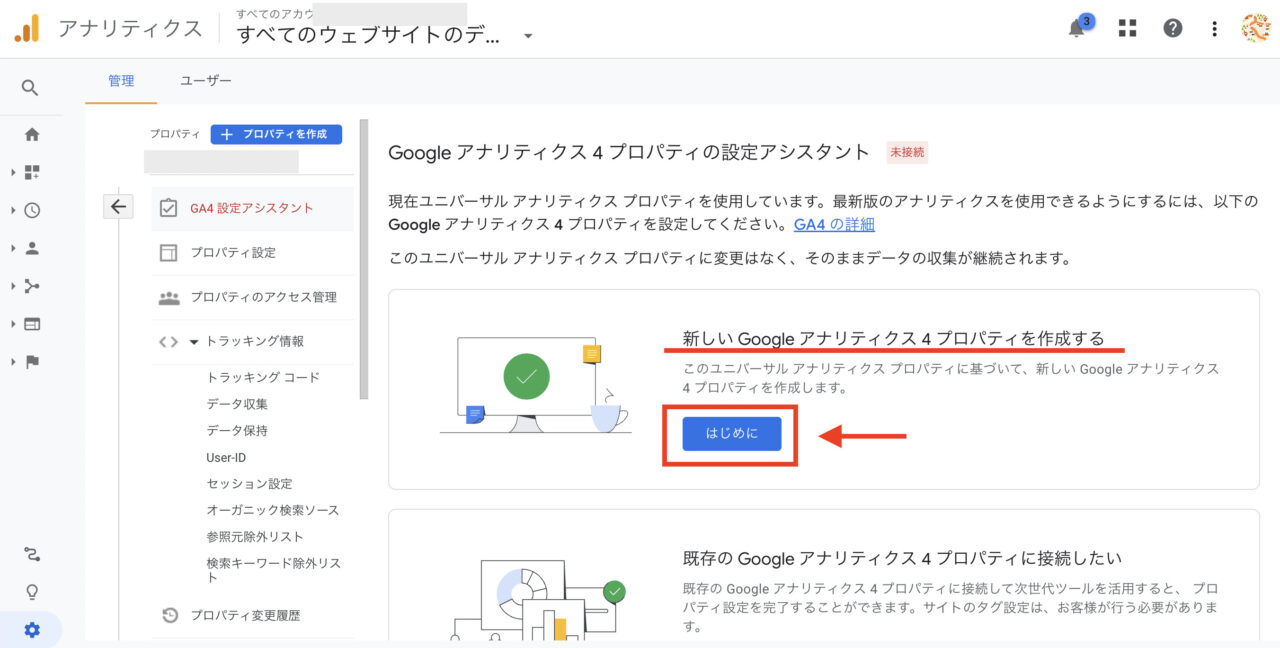Image resolution: width=1280 pixels, height=648 pixels.
Task: Switch to the ユーザー tab
Action: [206, 81]
